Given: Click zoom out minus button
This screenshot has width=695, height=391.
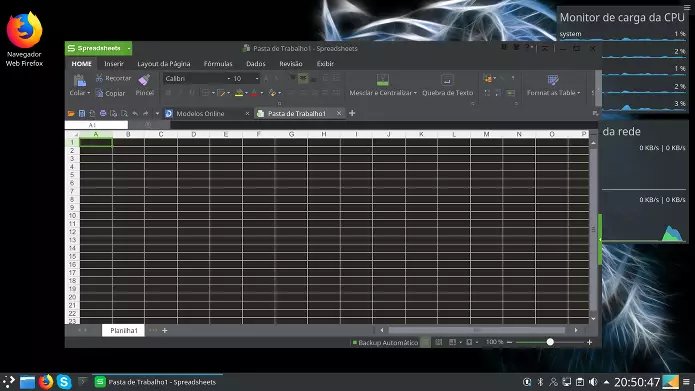Looking at the screenshot, I should click(x=509, y=342).
